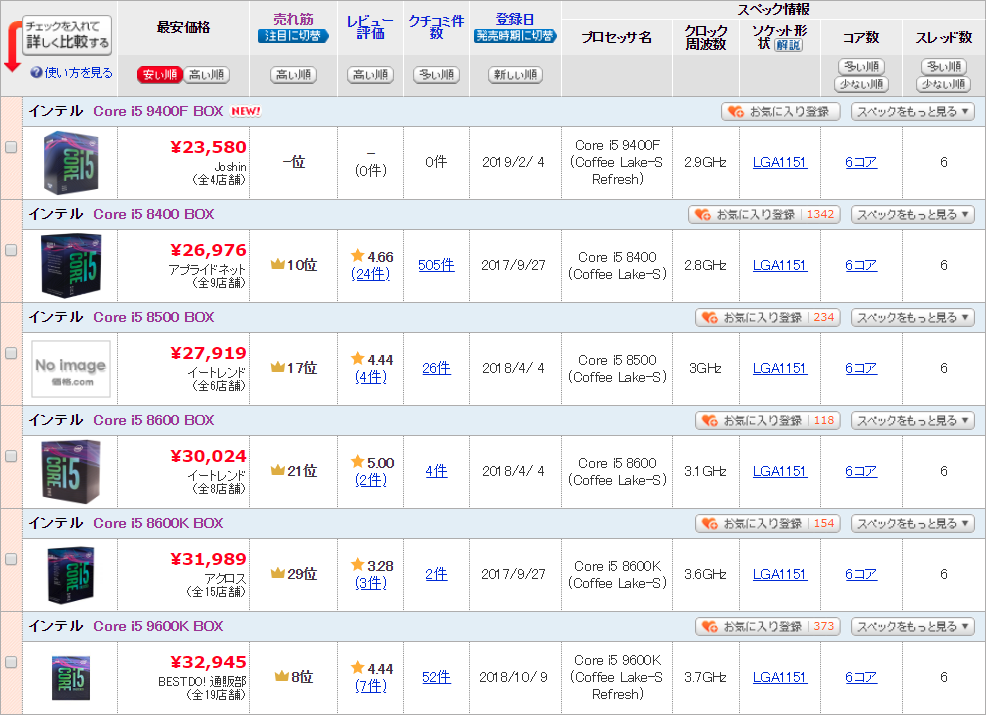Viewport: 986px width, 715px height.
Task: Open the Core i5 8600K BOX product link
Action: tap(158, 523)
